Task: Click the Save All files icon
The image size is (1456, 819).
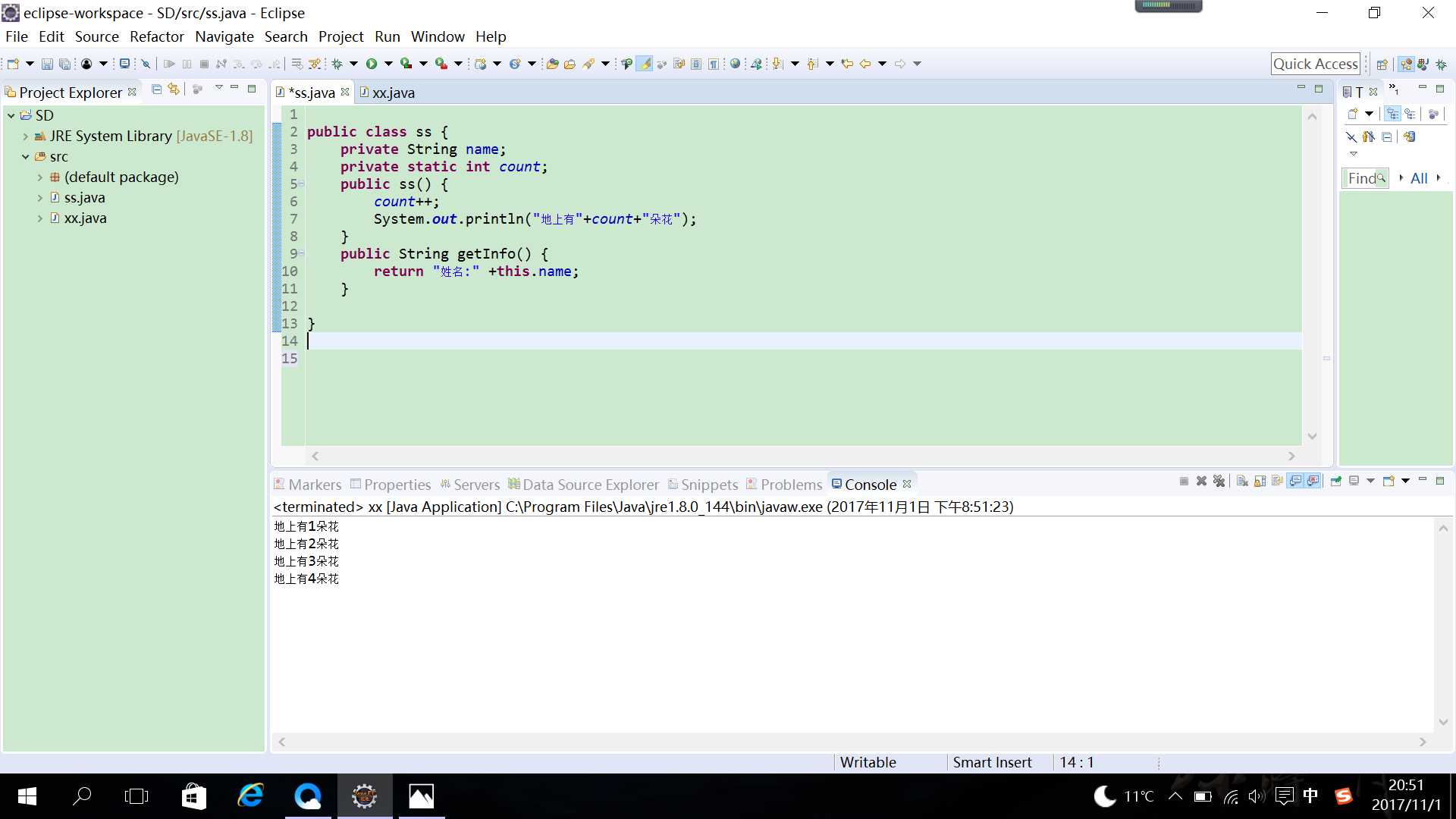Action: coord(65,63)
